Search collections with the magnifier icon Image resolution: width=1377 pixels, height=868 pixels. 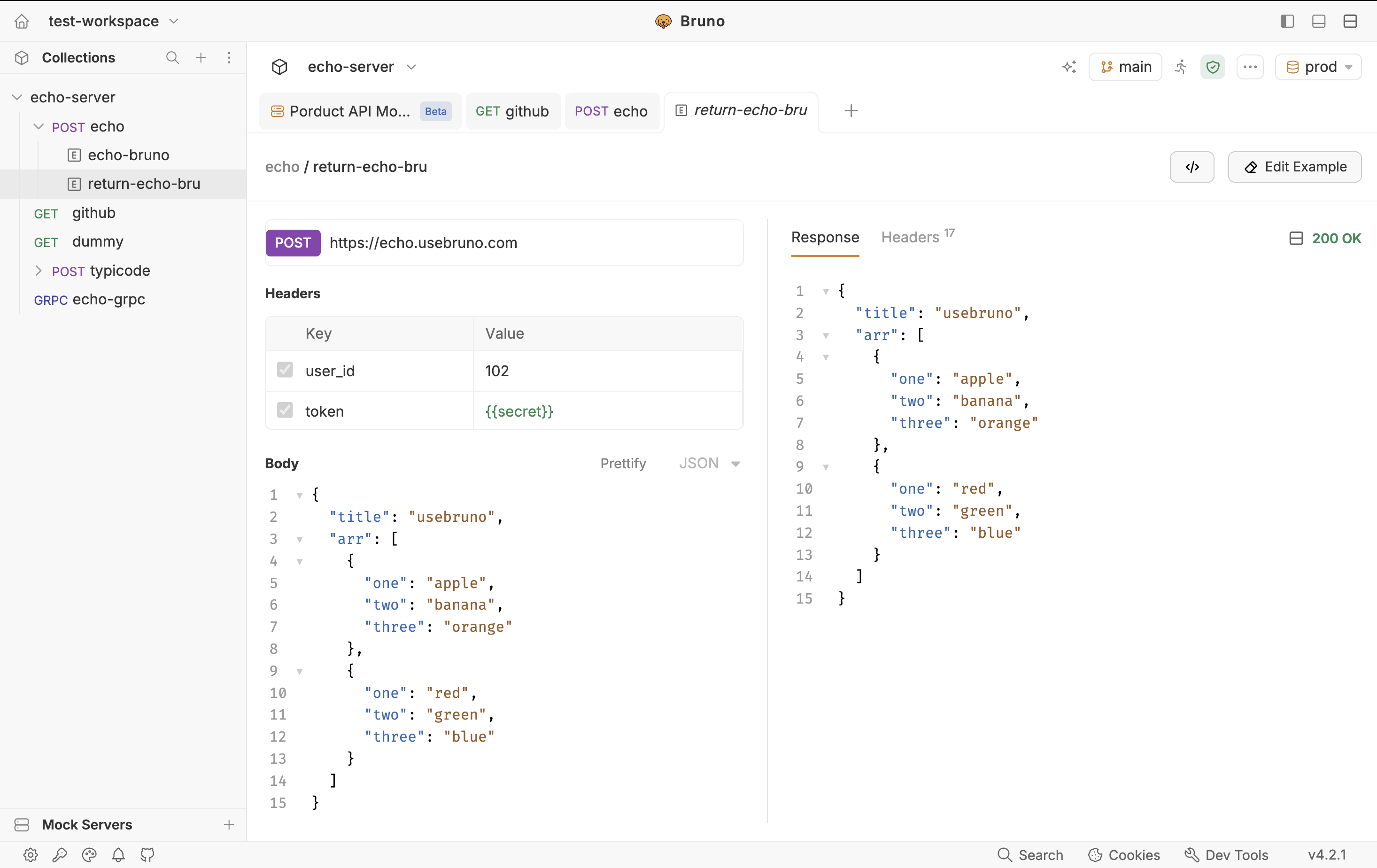point(172,58)
